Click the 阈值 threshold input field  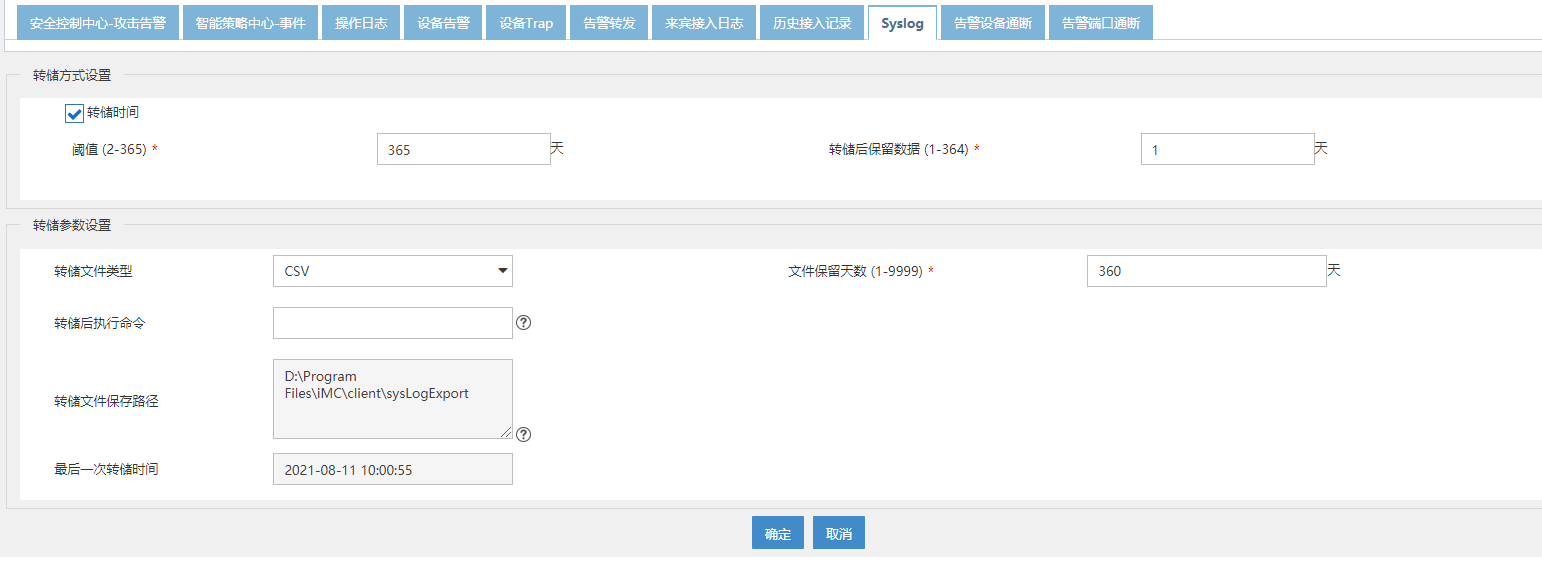[463, 149]
